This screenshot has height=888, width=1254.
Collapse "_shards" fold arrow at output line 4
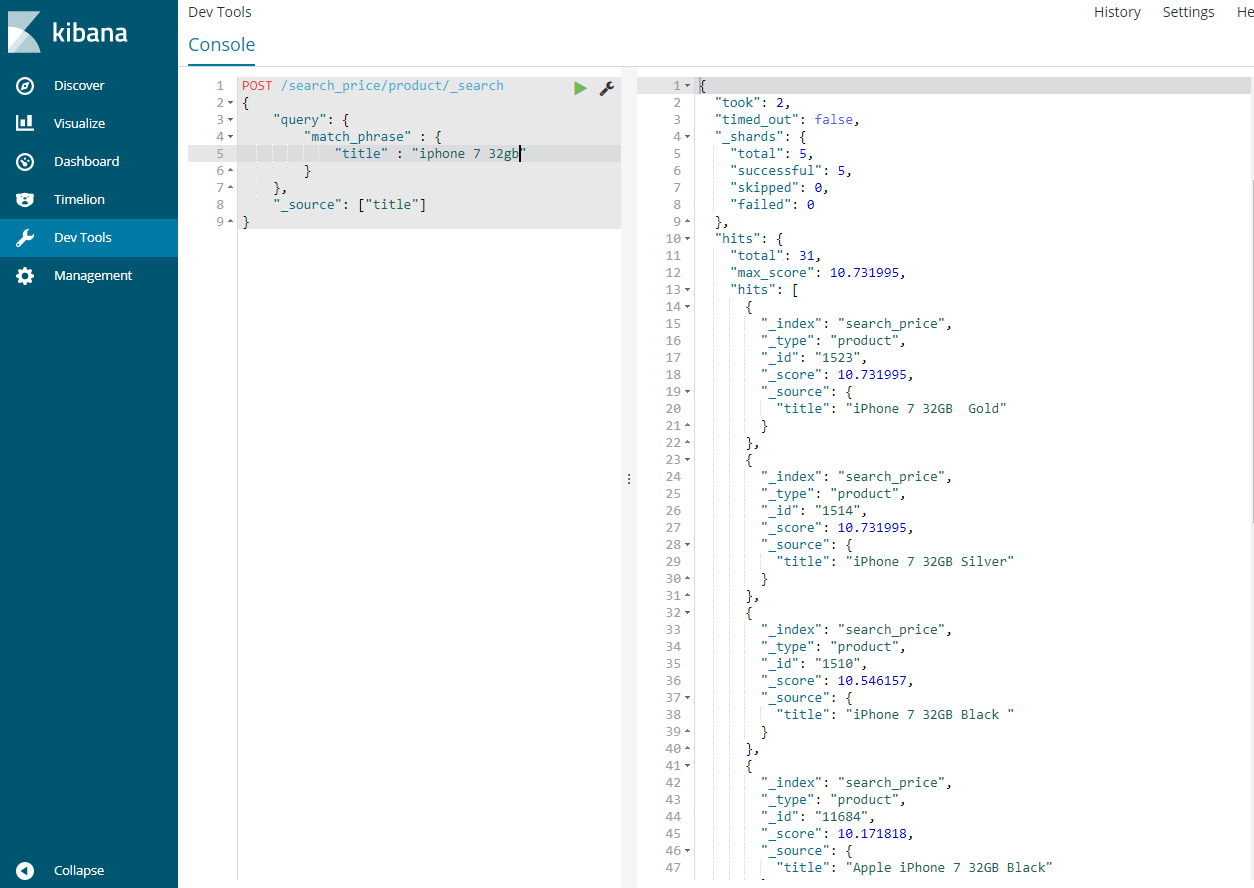687,137
